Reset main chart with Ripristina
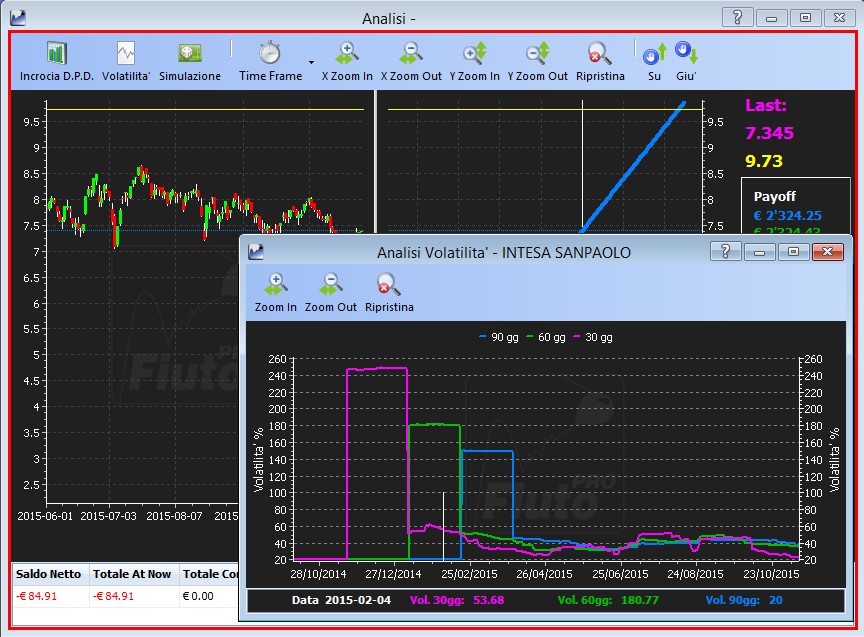This screenshot has height=637, width=864. click(600, 61)
